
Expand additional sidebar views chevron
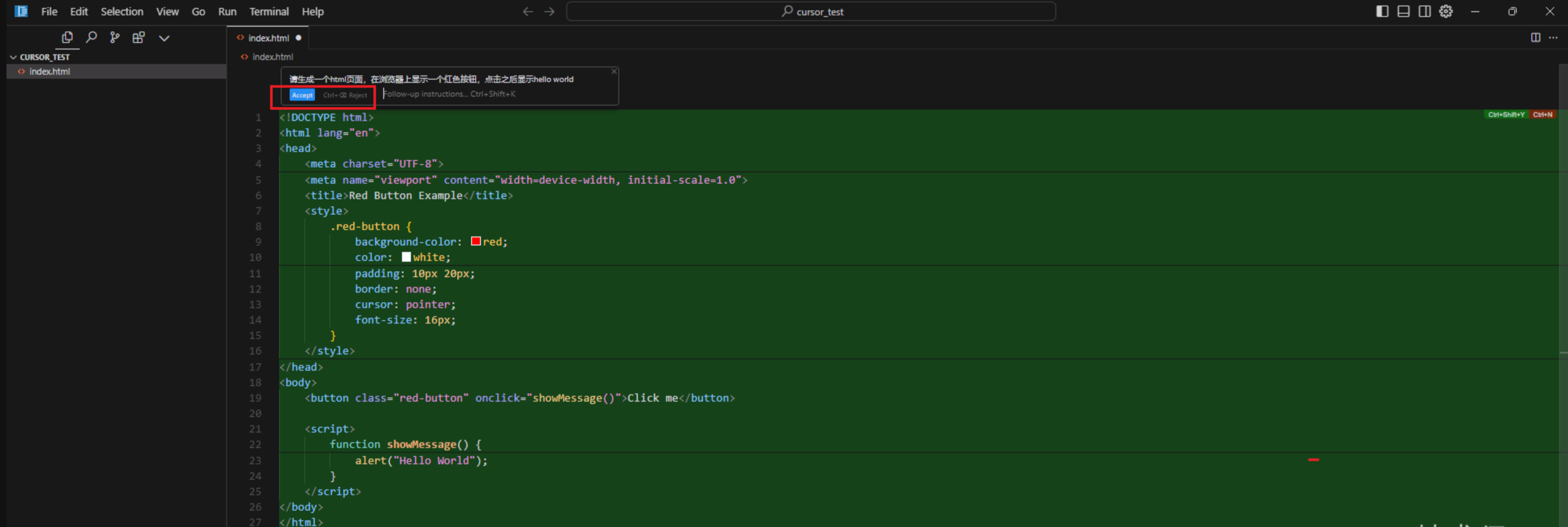(x=164, y=38)
